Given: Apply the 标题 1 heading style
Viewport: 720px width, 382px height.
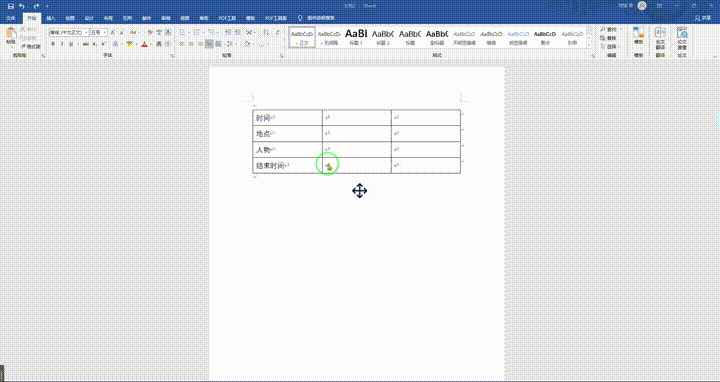Looking at the screenshot, I should [356, 37].
